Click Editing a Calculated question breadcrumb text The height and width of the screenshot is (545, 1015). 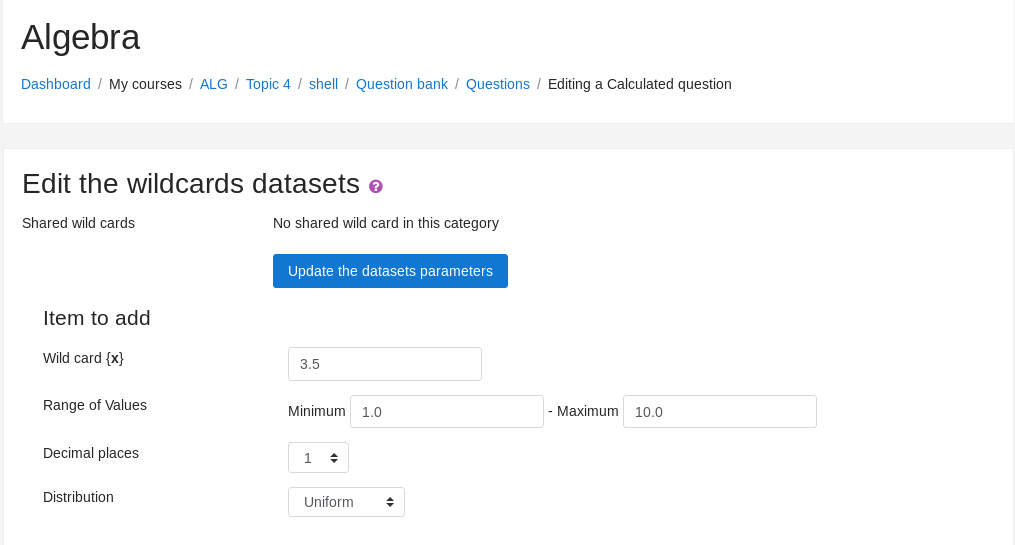[640, 84]
